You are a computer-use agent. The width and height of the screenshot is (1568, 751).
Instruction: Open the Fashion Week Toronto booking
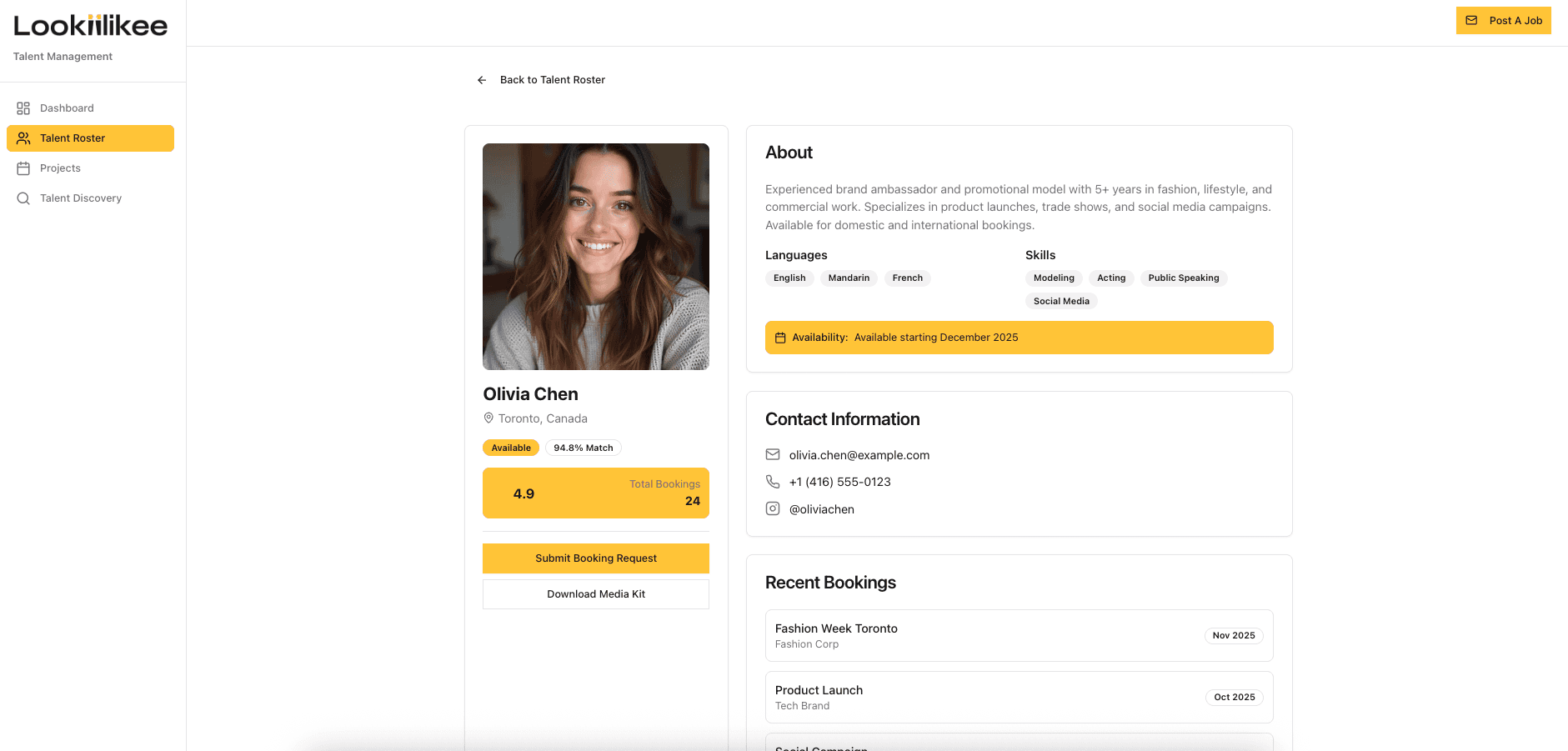(1019, 635)
